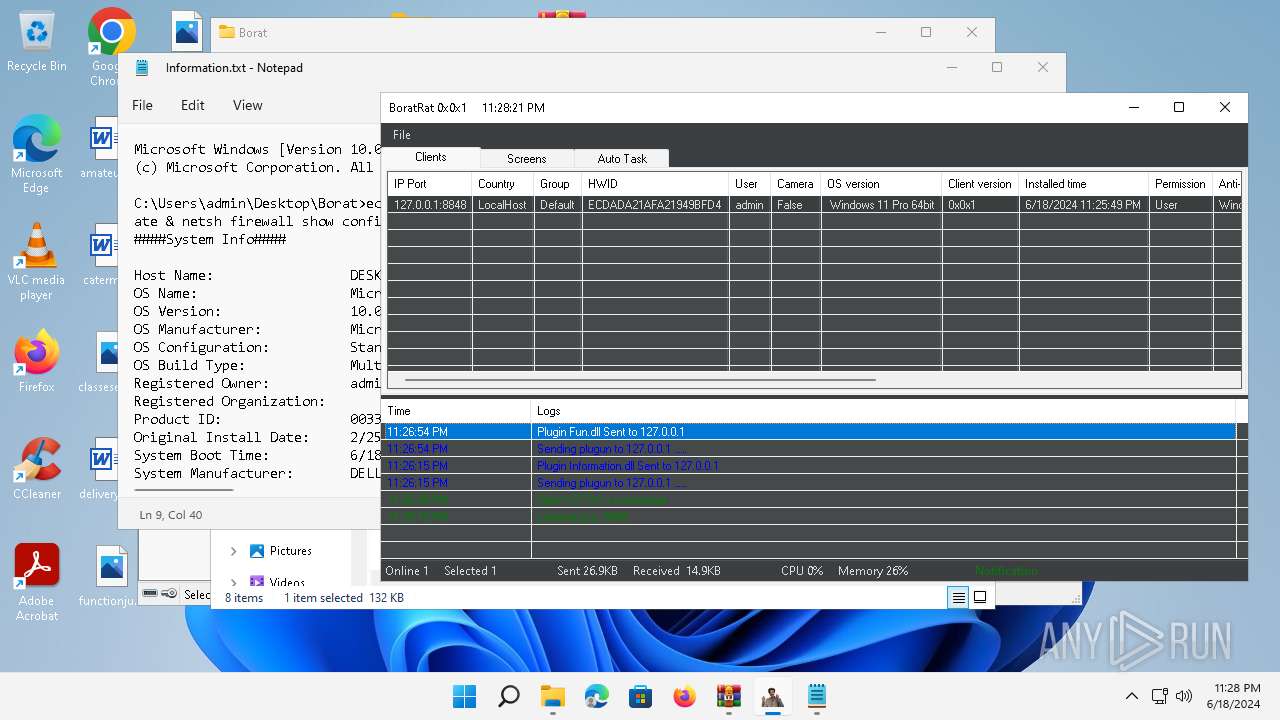Select log entry 'Plugin Fun.dll Sent to 127.0.0.1'

coord(808,432)
